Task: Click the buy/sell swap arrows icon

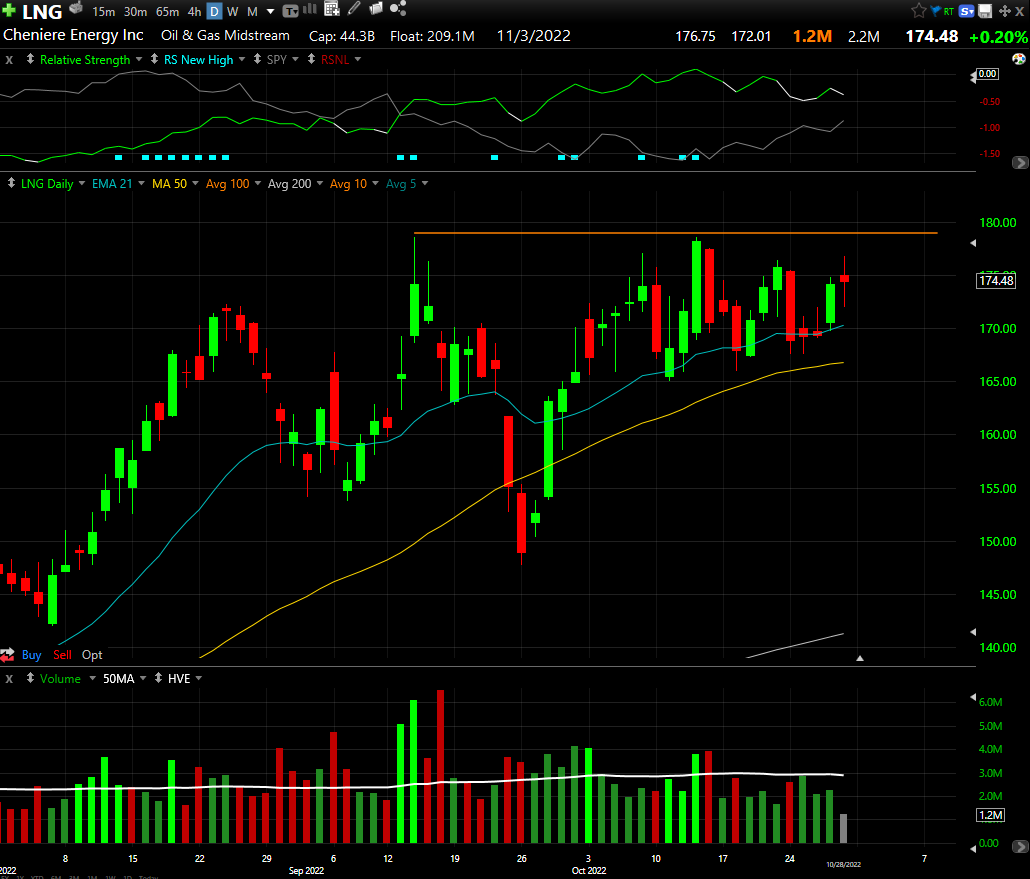Action: pyautogui.click(x=7, y=654)
